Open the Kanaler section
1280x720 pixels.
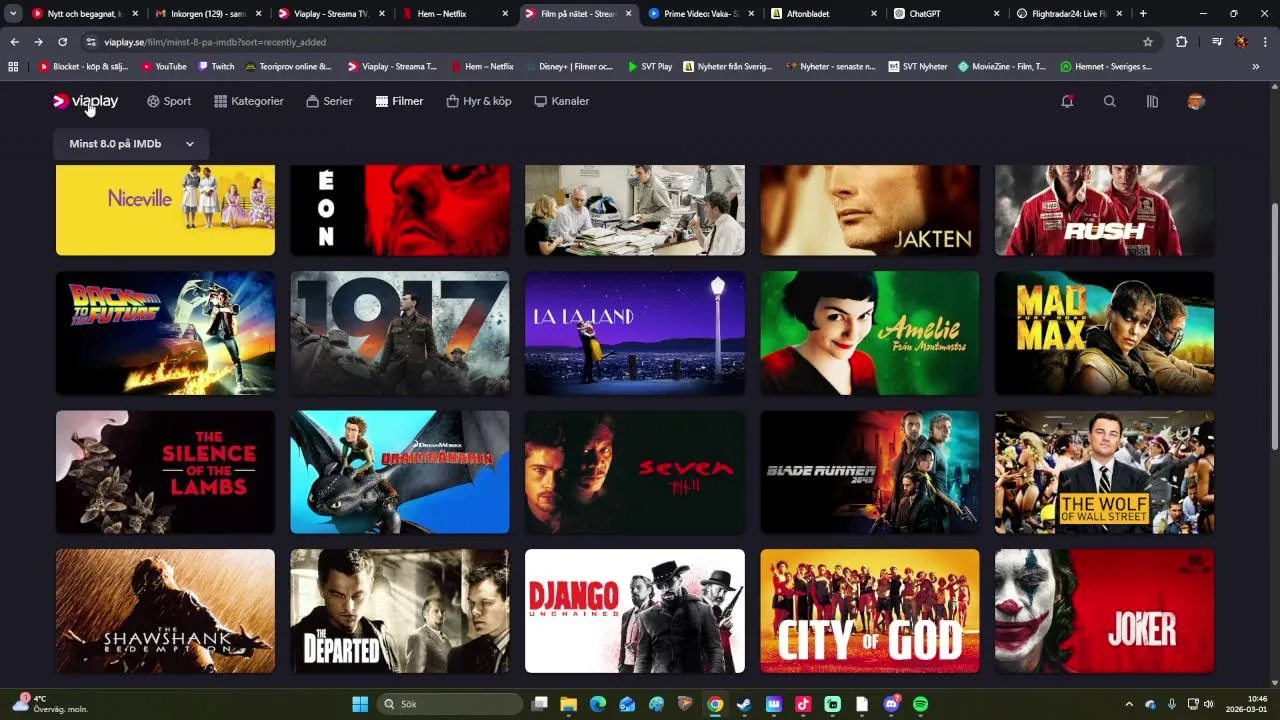(562, 101)
